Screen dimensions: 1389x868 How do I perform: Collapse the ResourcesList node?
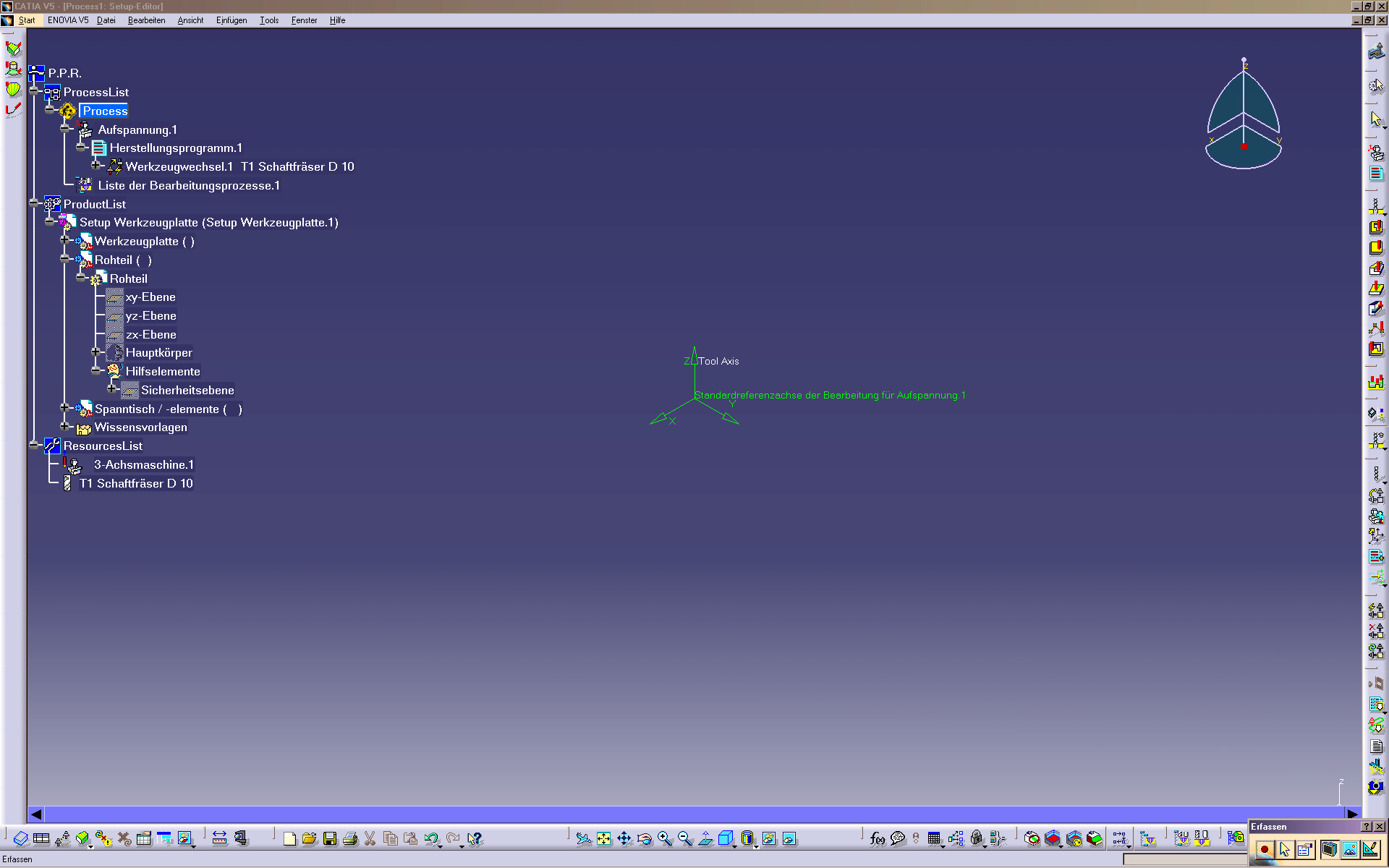34,444
